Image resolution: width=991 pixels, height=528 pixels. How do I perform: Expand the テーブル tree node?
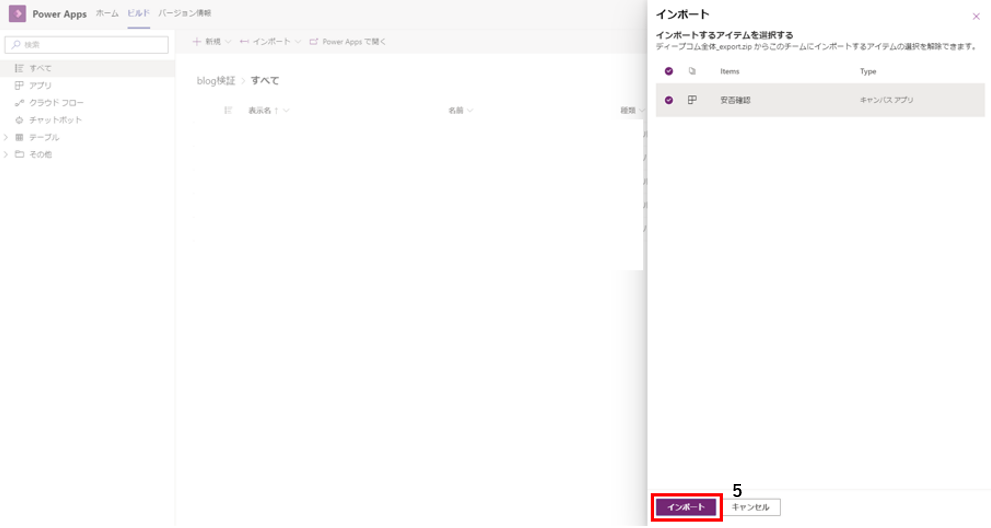click(6, 137)
